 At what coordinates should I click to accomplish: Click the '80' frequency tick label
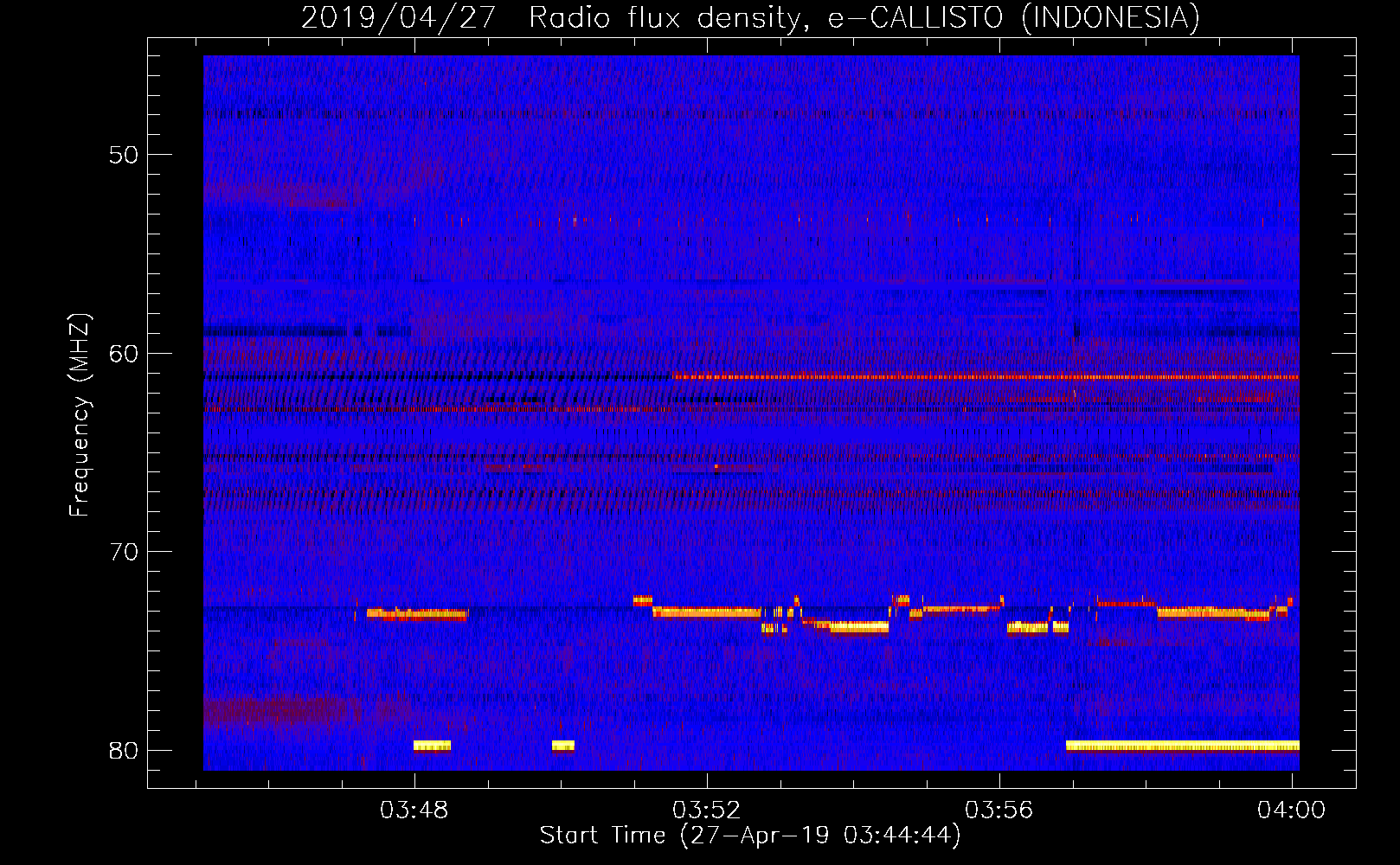click(124, 750)
